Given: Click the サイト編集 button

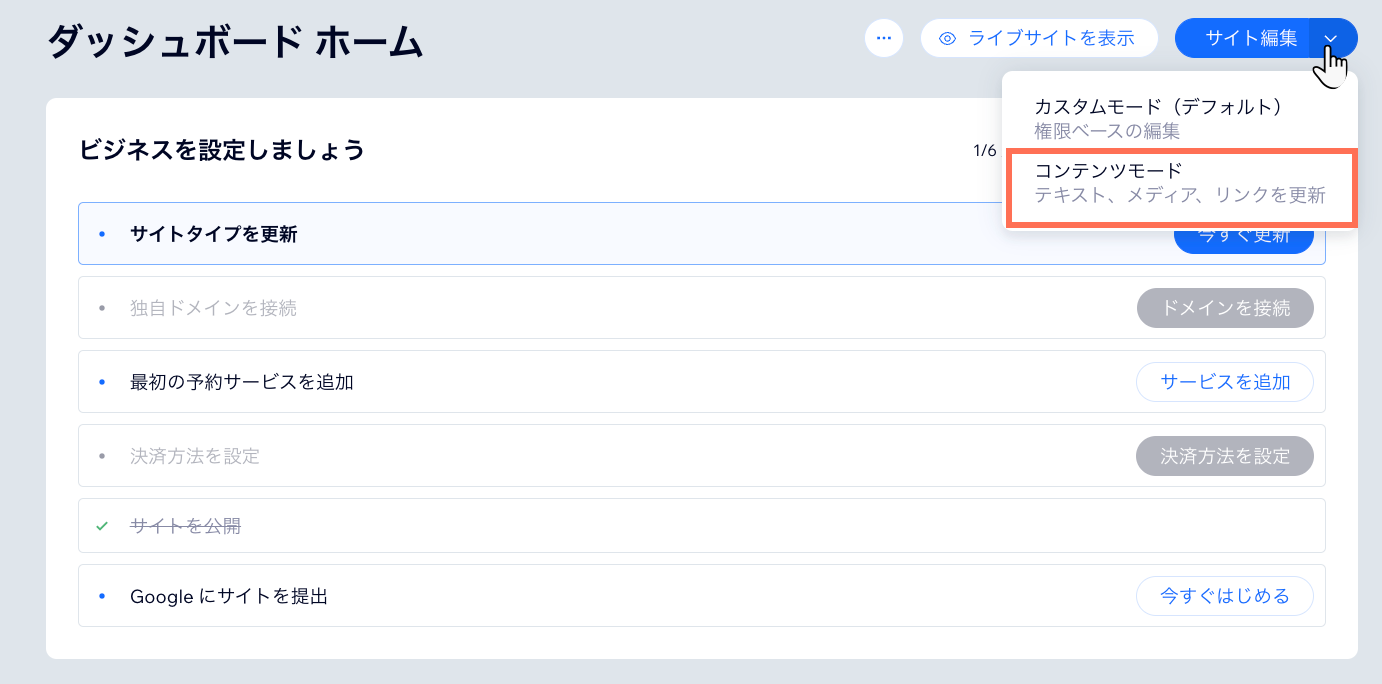Looking at the screenshot, I should 1242,38.
